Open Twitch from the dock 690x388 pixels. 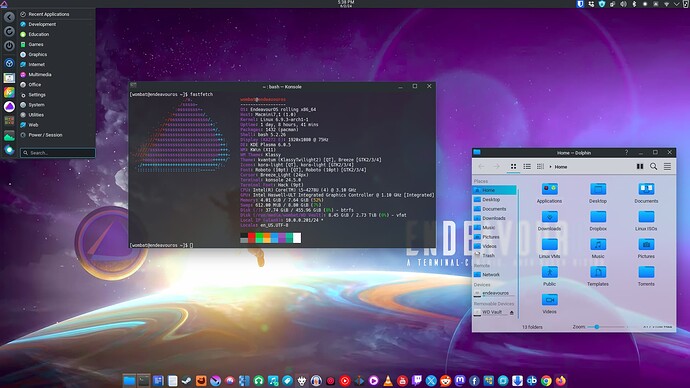[417, 381]
